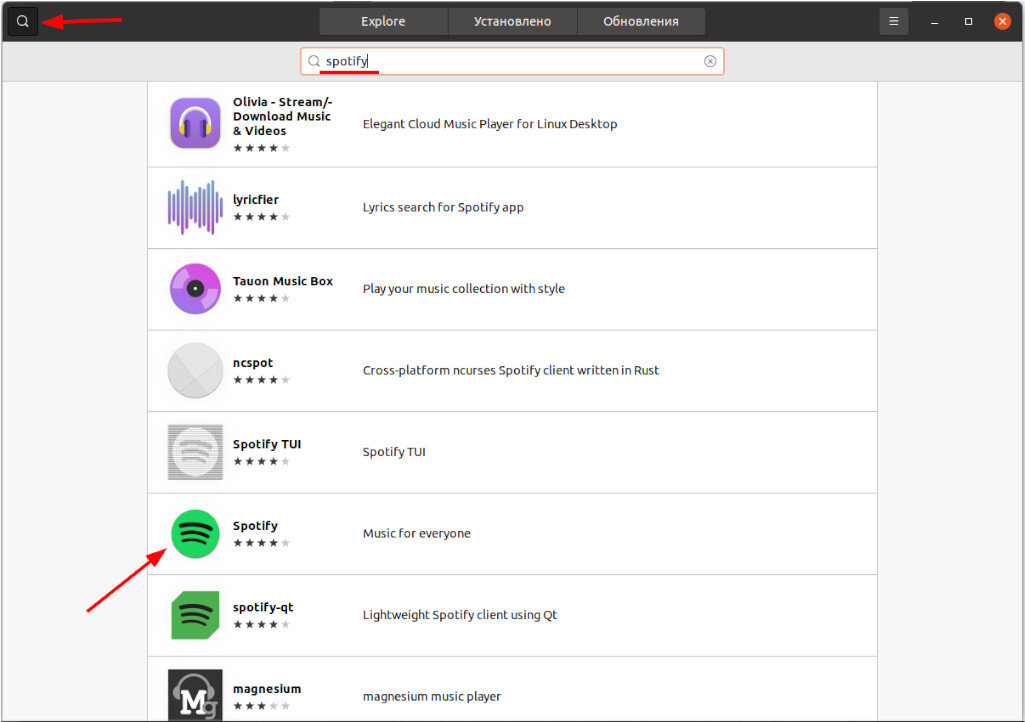
Task: Open the Tauon Music Box title
Action: pyautogui.click(x=283, y=281)
